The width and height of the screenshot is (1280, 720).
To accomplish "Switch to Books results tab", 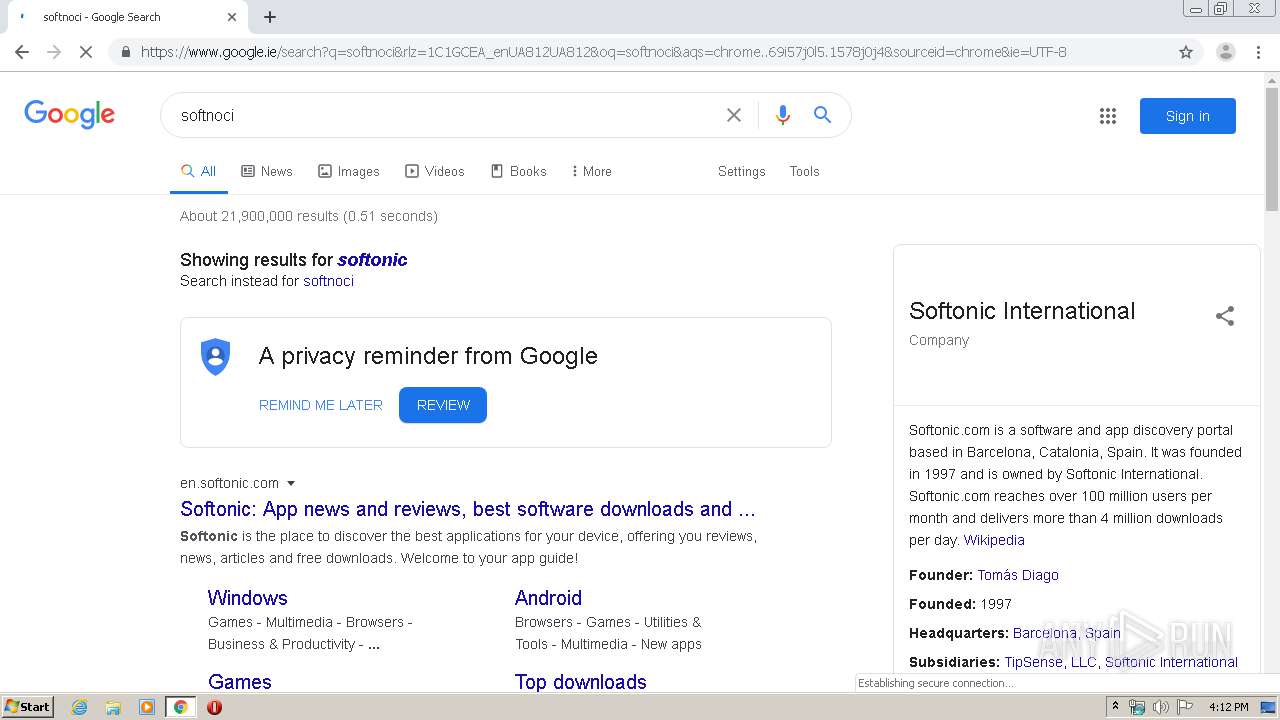I will point(519,171).
